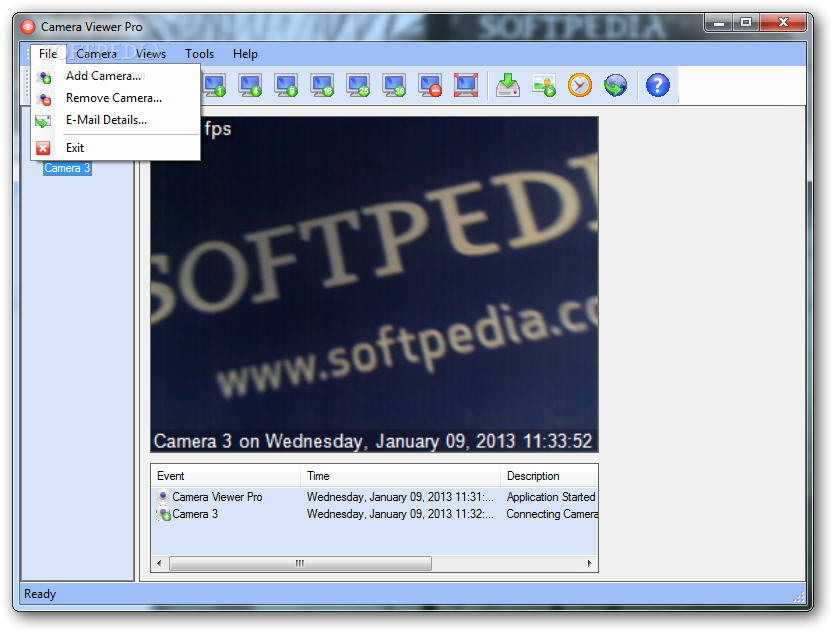Viewport: 834px width, 632px height.
Task: Open the File menu
Action: click(x=48, y=54)
